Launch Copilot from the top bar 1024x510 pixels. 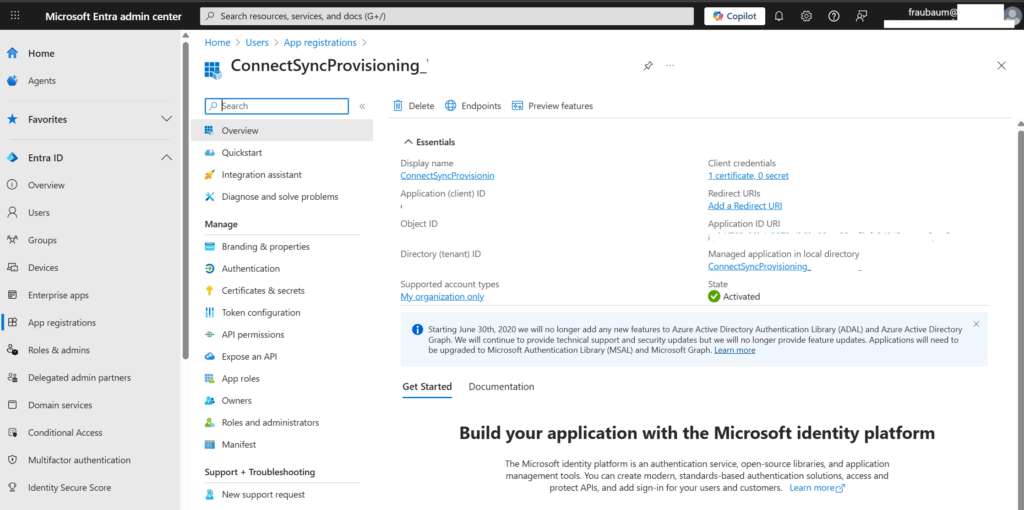pos(735,16)
